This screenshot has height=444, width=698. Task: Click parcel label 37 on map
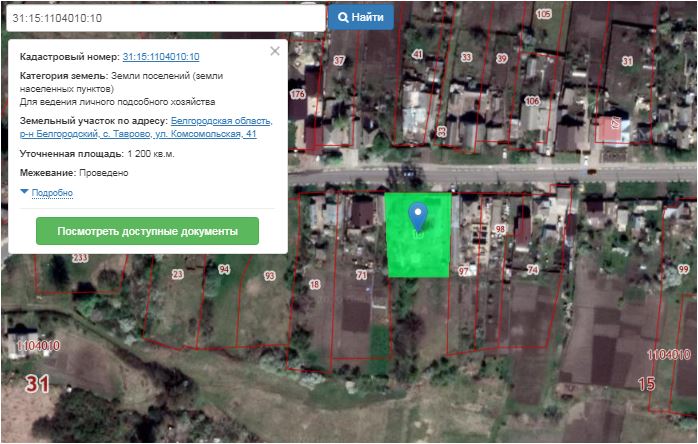pyautogui.click(x=339, y=60)
